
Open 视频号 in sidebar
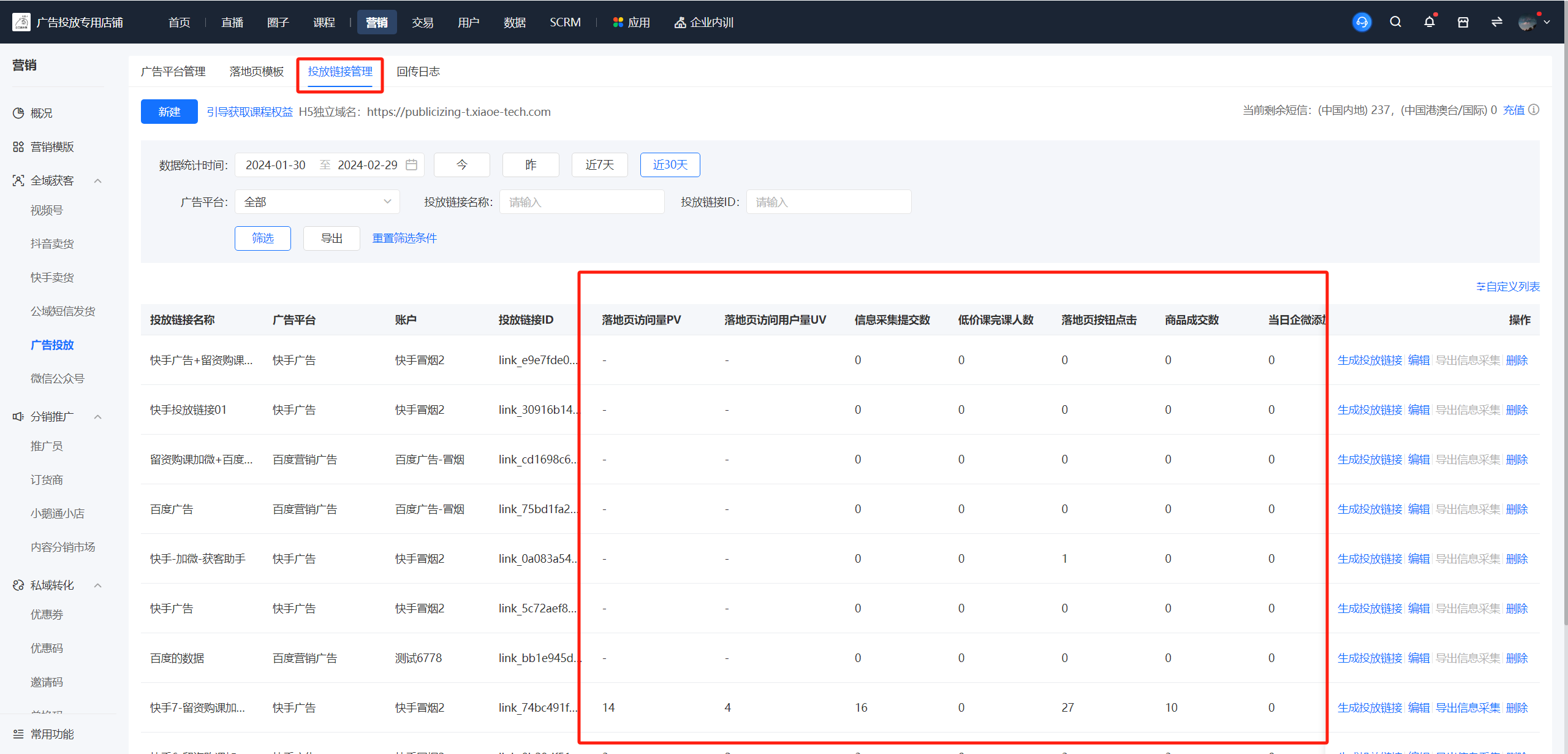[x=47, y=210]
